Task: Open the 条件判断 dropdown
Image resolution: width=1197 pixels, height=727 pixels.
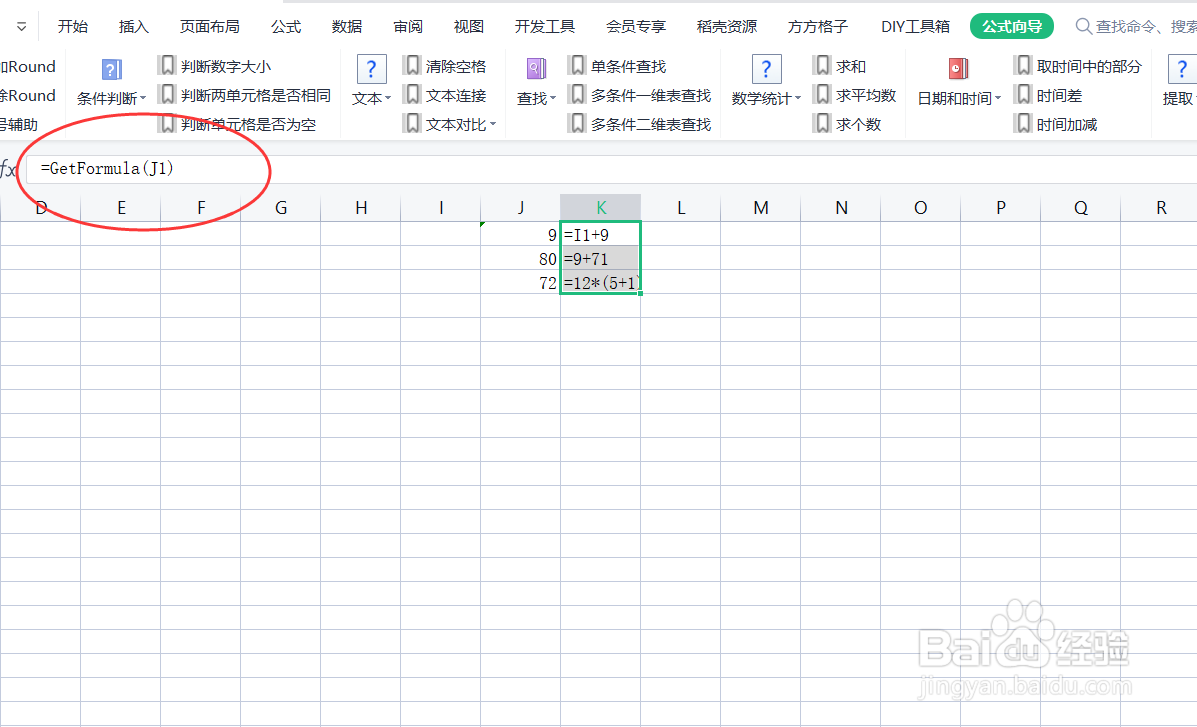Action: [x=111, y=99]
